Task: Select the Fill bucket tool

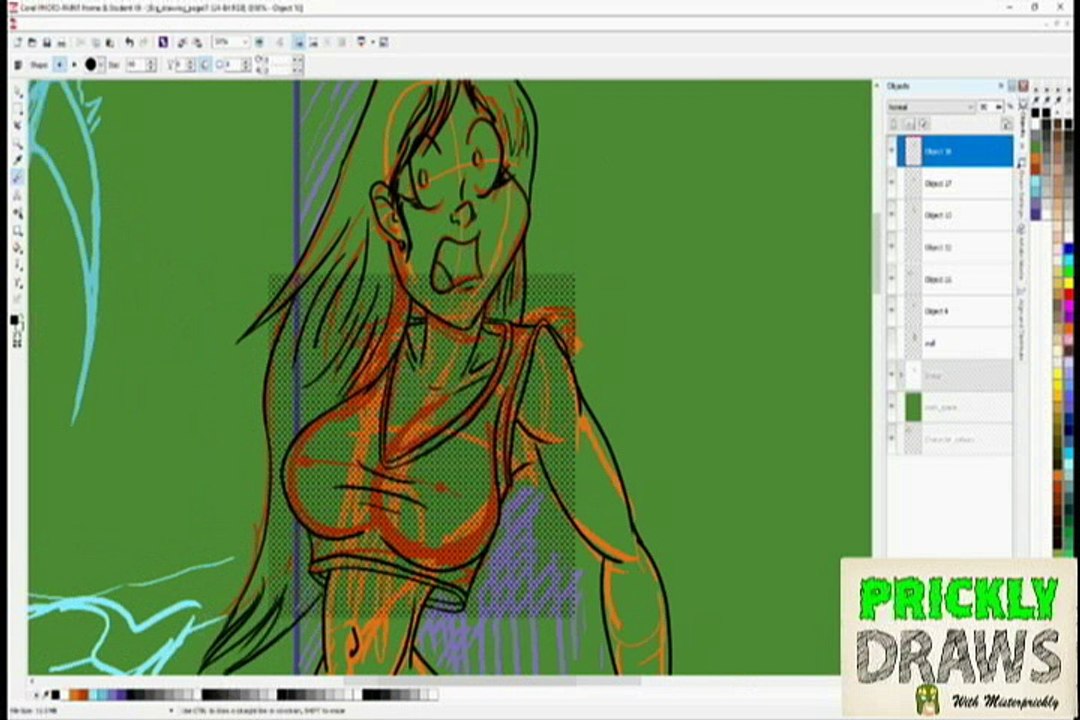Action: click(x=17, y=248)
